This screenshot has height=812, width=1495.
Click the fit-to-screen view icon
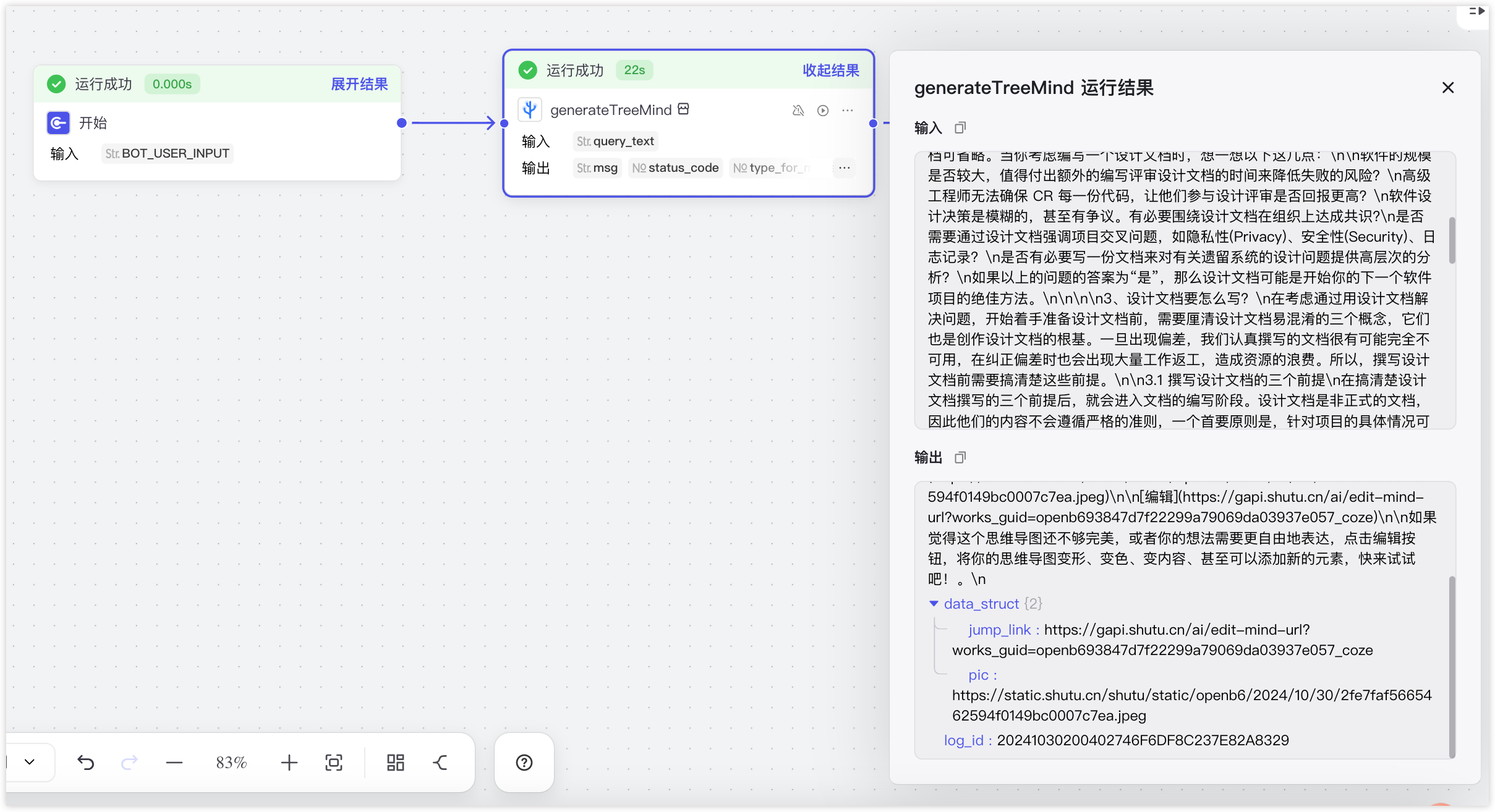334,763
